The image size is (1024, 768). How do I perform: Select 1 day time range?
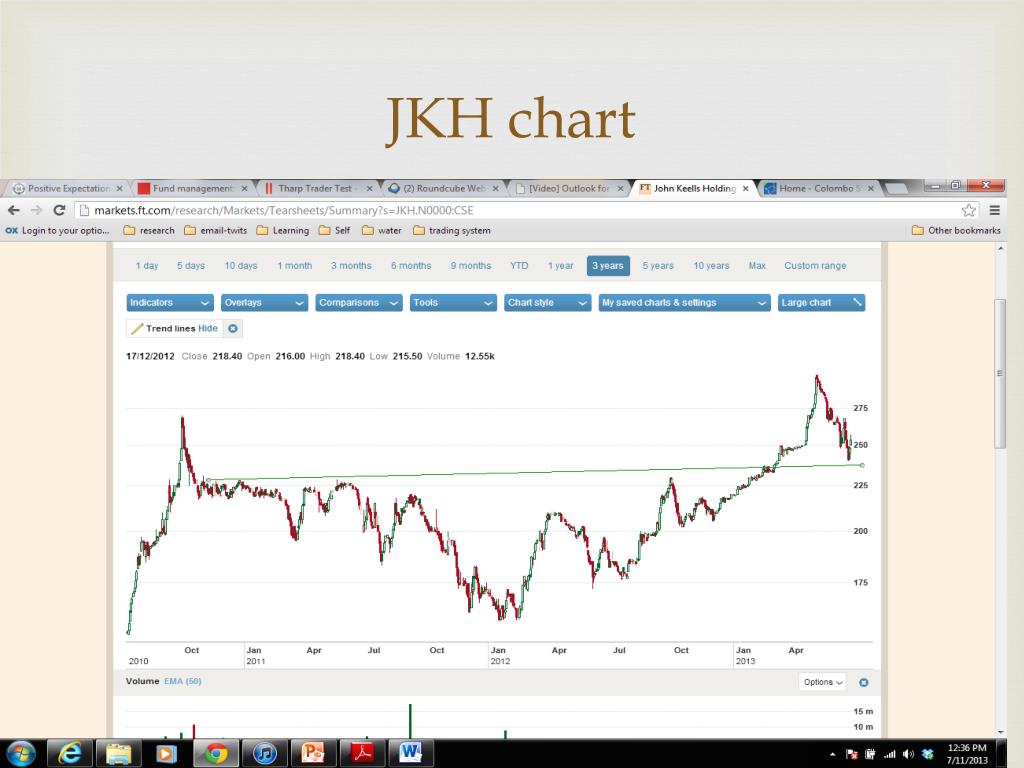click(147, 266)
